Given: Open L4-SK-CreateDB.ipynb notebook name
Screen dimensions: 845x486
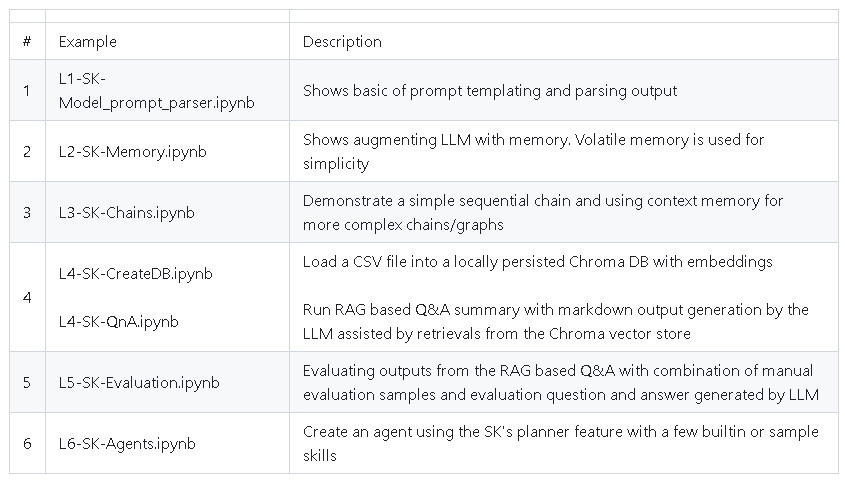Looking at the screenshot, I should pos(135,274).
